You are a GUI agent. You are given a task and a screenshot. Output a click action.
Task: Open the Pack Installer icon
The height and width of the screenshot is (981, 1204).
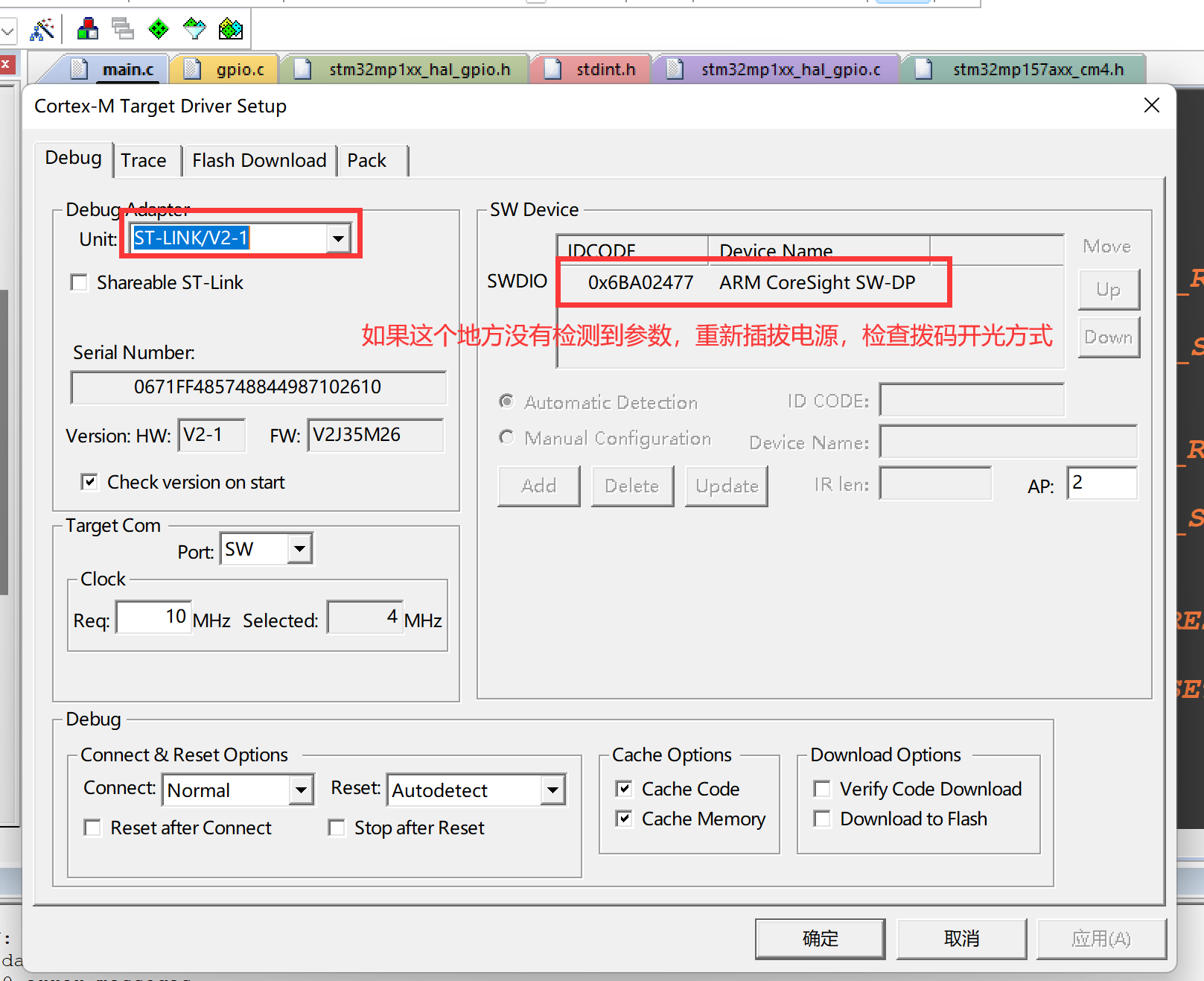pyautogui.click(x=230, y=29)
